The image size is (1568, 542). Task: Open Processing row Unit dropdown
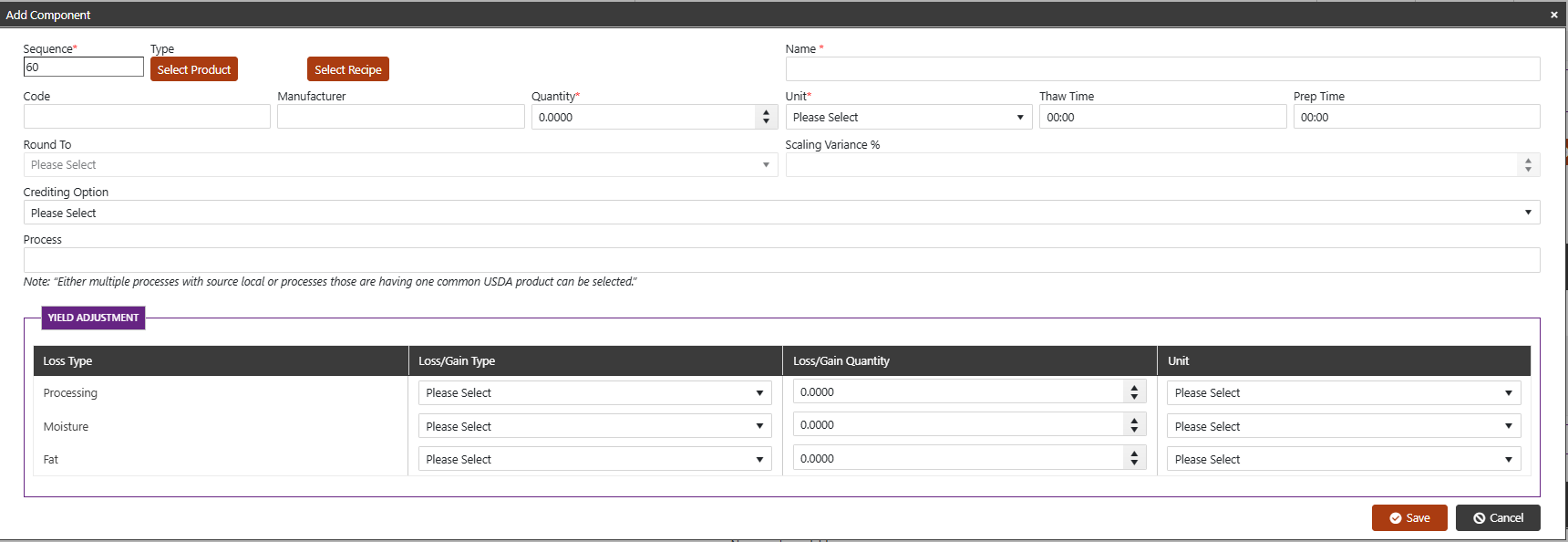coord(1344,392)
